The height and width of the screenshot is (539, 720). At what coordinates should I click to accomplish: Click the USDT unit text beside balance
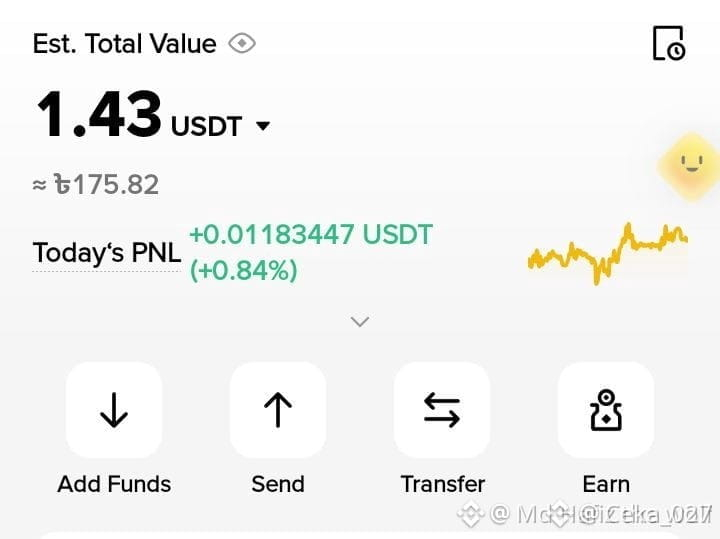coord(206,126)
